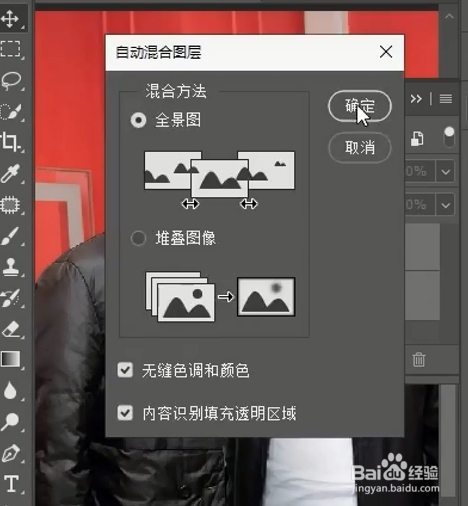Screen dimensions: 468x506
Task: Select the Quick Selection tool
Action: click(x=11, y=112)
